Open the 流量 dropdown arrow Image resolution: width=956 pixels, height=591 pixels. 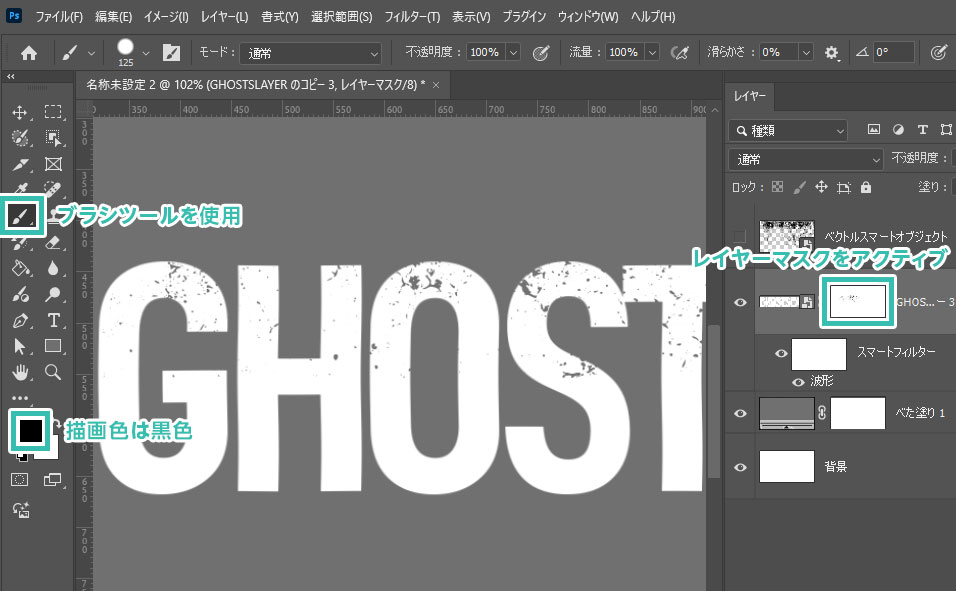coord(652,52)
